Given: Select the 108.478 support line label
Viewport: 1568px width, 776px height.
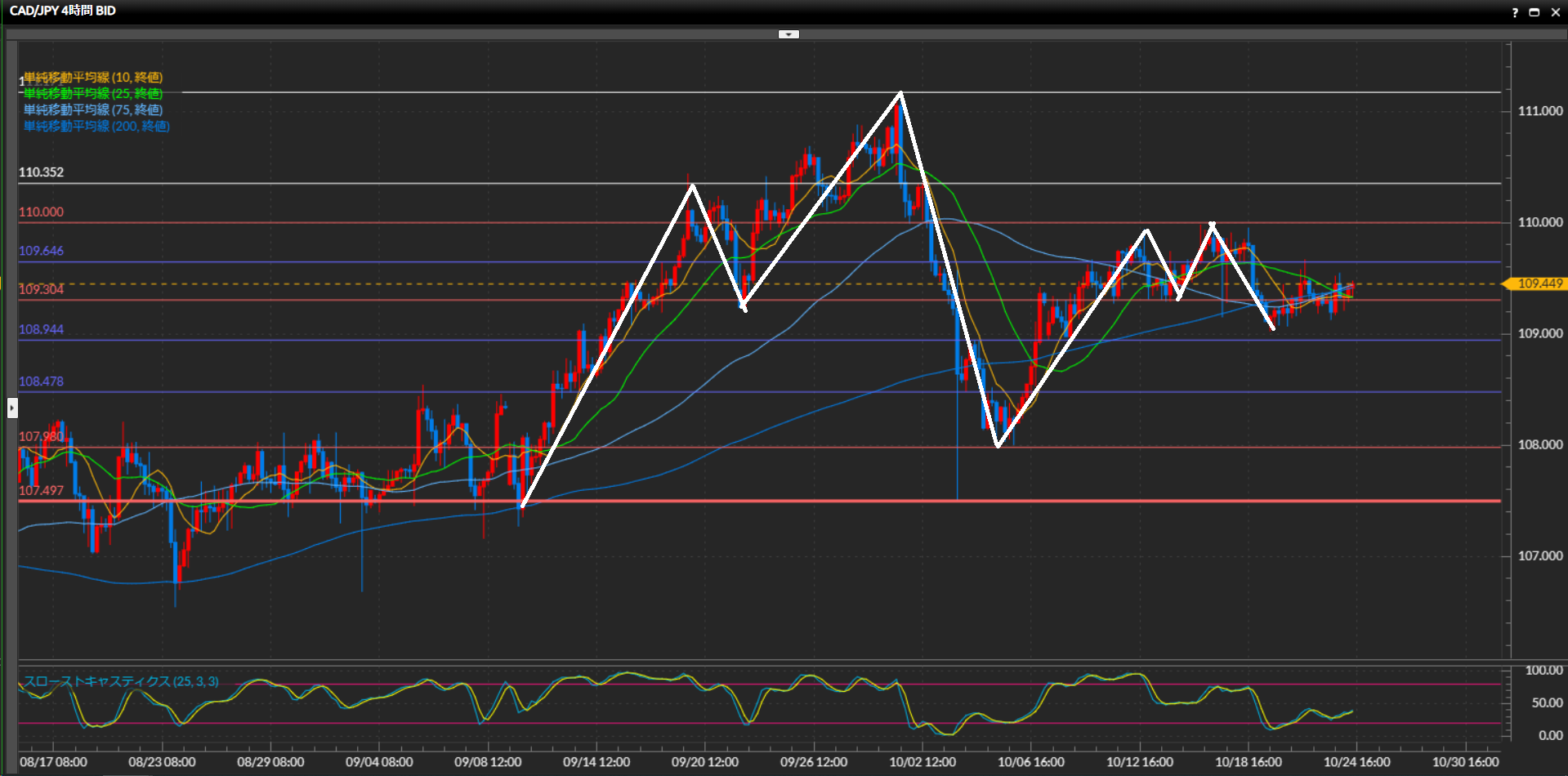Looking at the screenshot, I should 41,381.
